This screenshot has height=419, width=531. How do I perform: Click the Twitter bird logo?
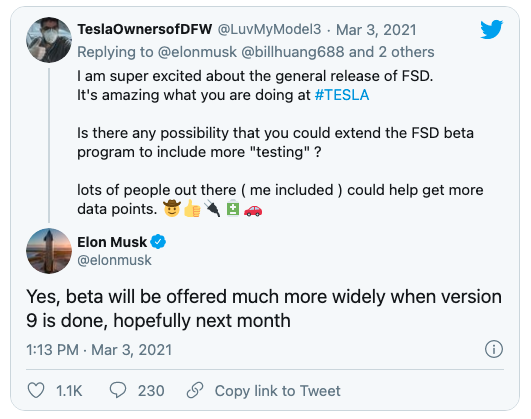(x=491, y=29)
